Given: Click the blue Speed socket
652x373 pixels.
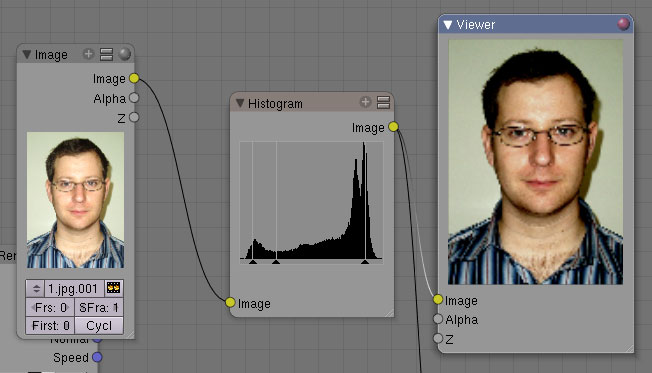Looking at the screenshot, I should coord(97,357).
